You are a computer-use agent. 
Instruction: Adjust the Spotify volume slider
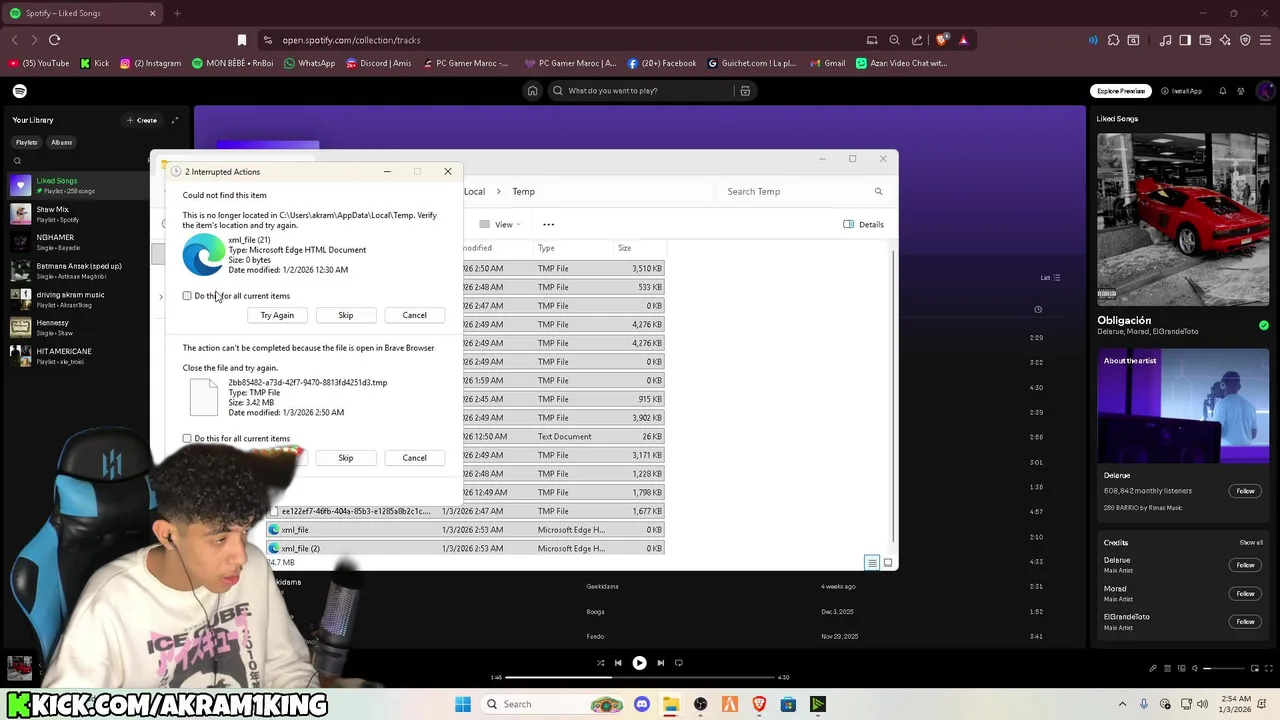[x=1224, y=668]
